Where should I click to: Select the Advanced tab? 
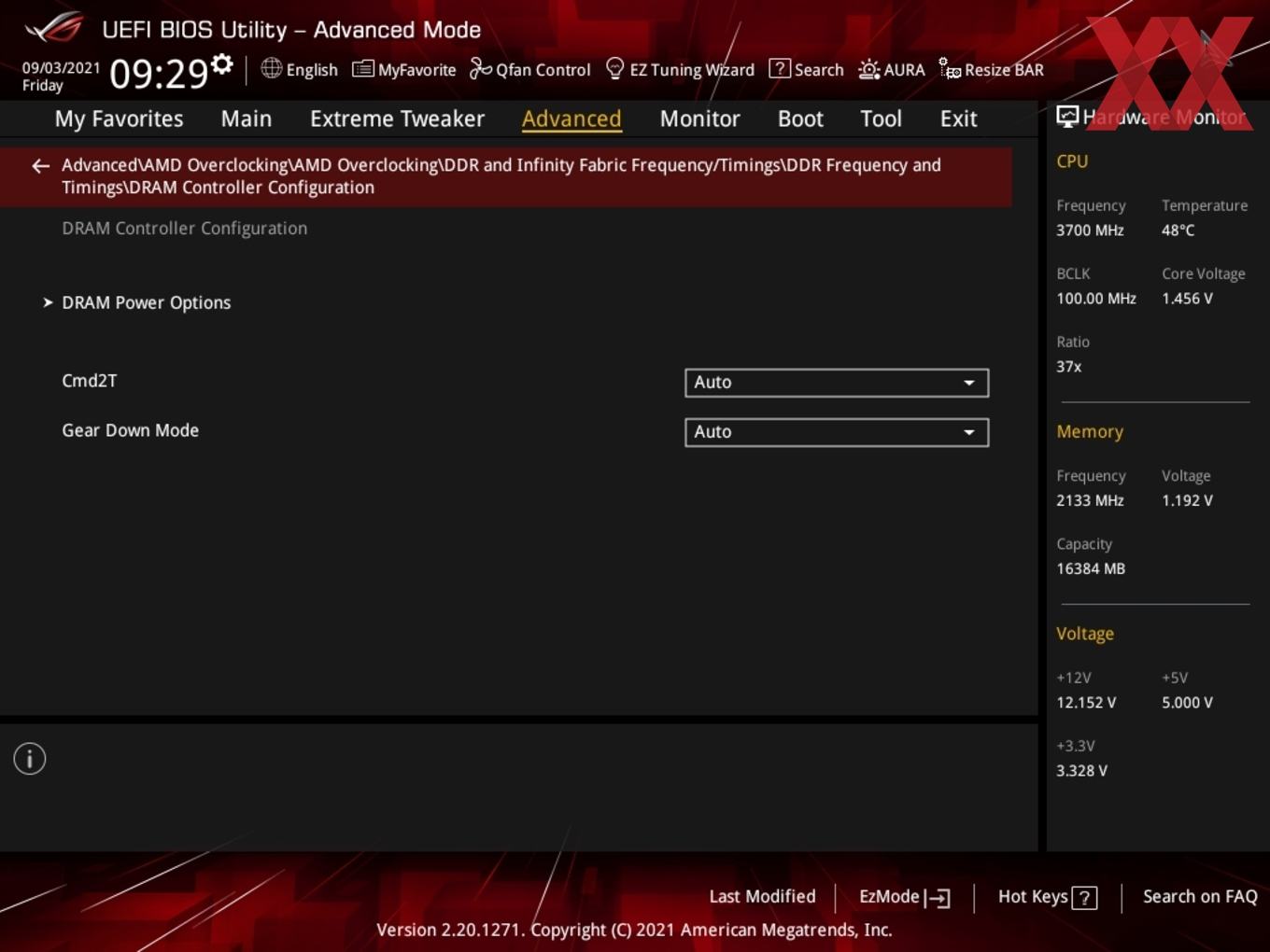(x=571, y=119)
